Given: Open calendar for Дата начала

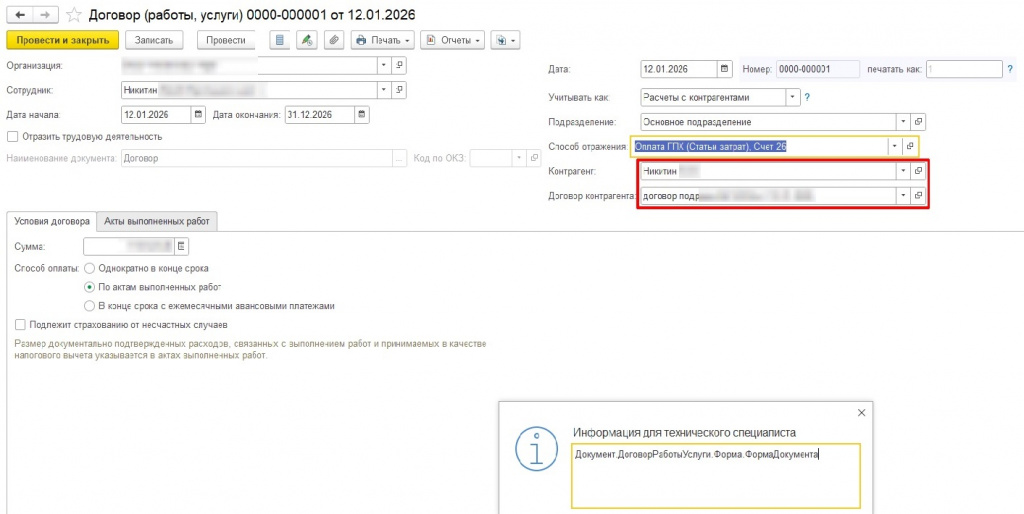Looking at the screenshot, I should click(x=199, y=114).
